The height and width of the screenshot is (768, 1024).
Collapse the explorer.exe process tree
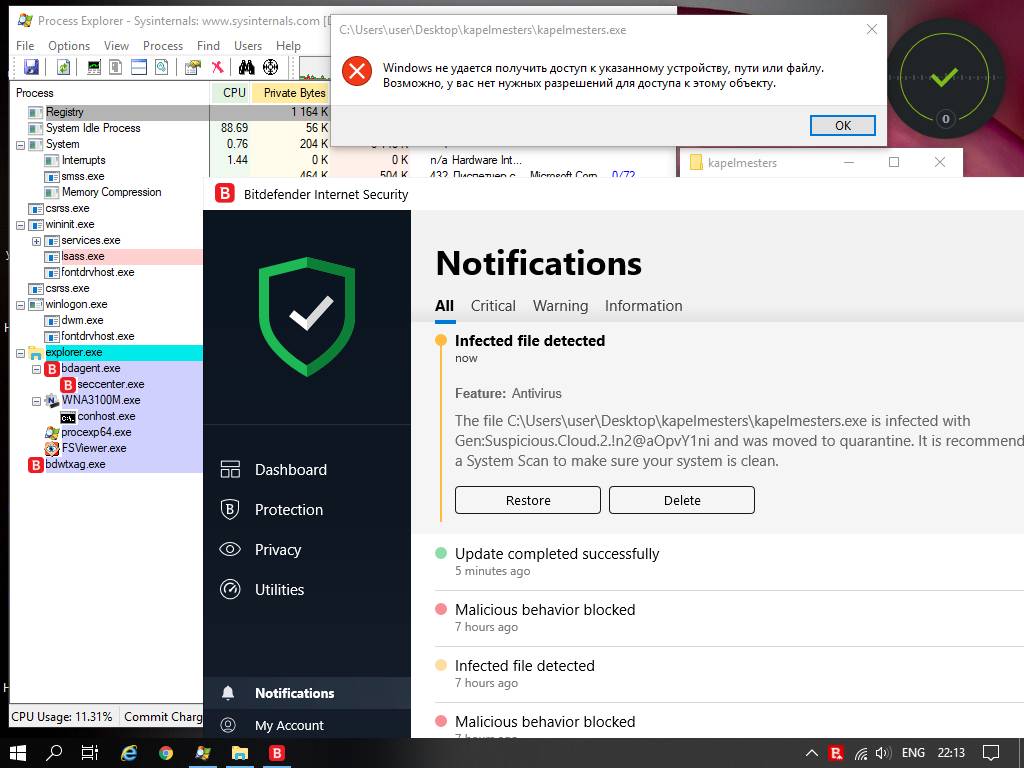[21, 353]
